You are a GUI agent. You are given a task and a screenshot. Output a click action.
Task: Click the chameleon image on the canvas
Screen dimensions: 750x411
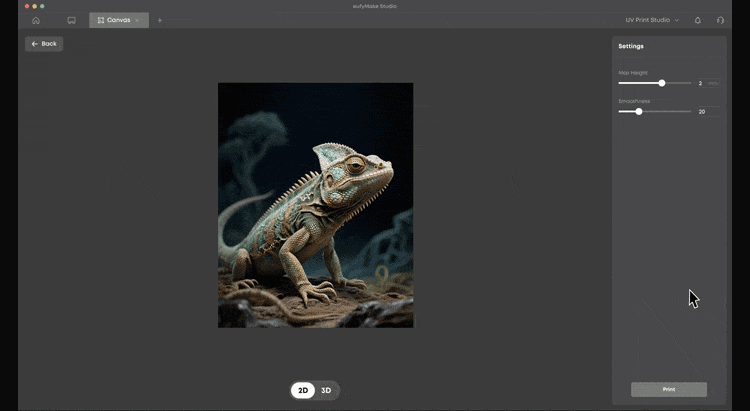(315, 205)
